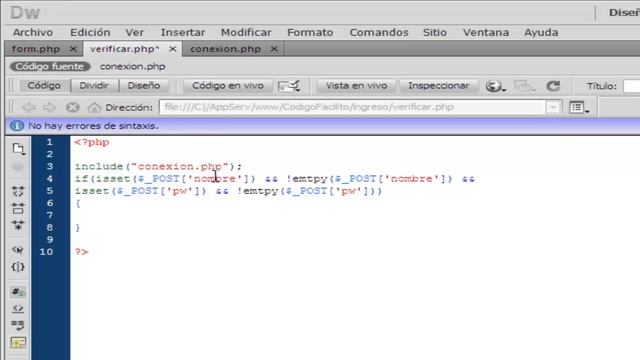This screenshot has width=640, height=360.
Task: Toggle line numbers icon
Action: [18, 292]
